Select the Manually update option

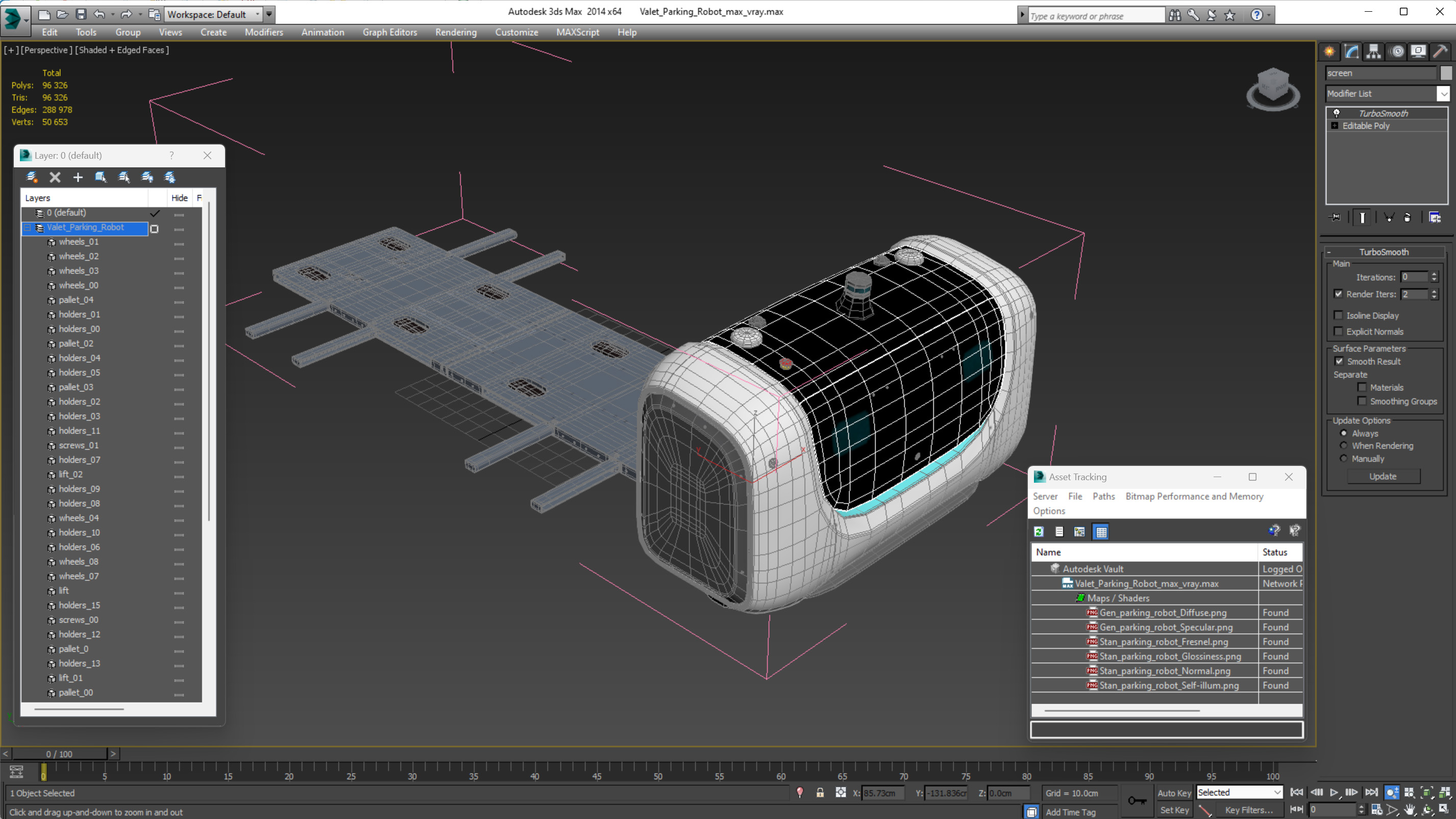click(x=1344, y=458)
